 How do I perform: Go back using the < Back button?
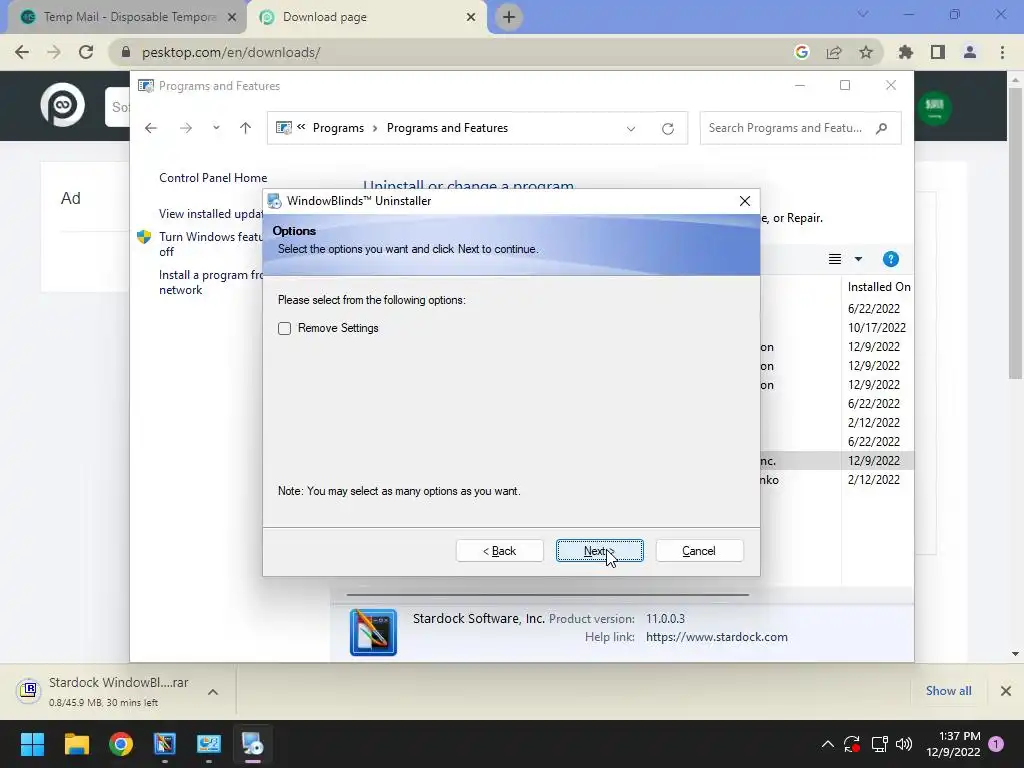(500, 551)
